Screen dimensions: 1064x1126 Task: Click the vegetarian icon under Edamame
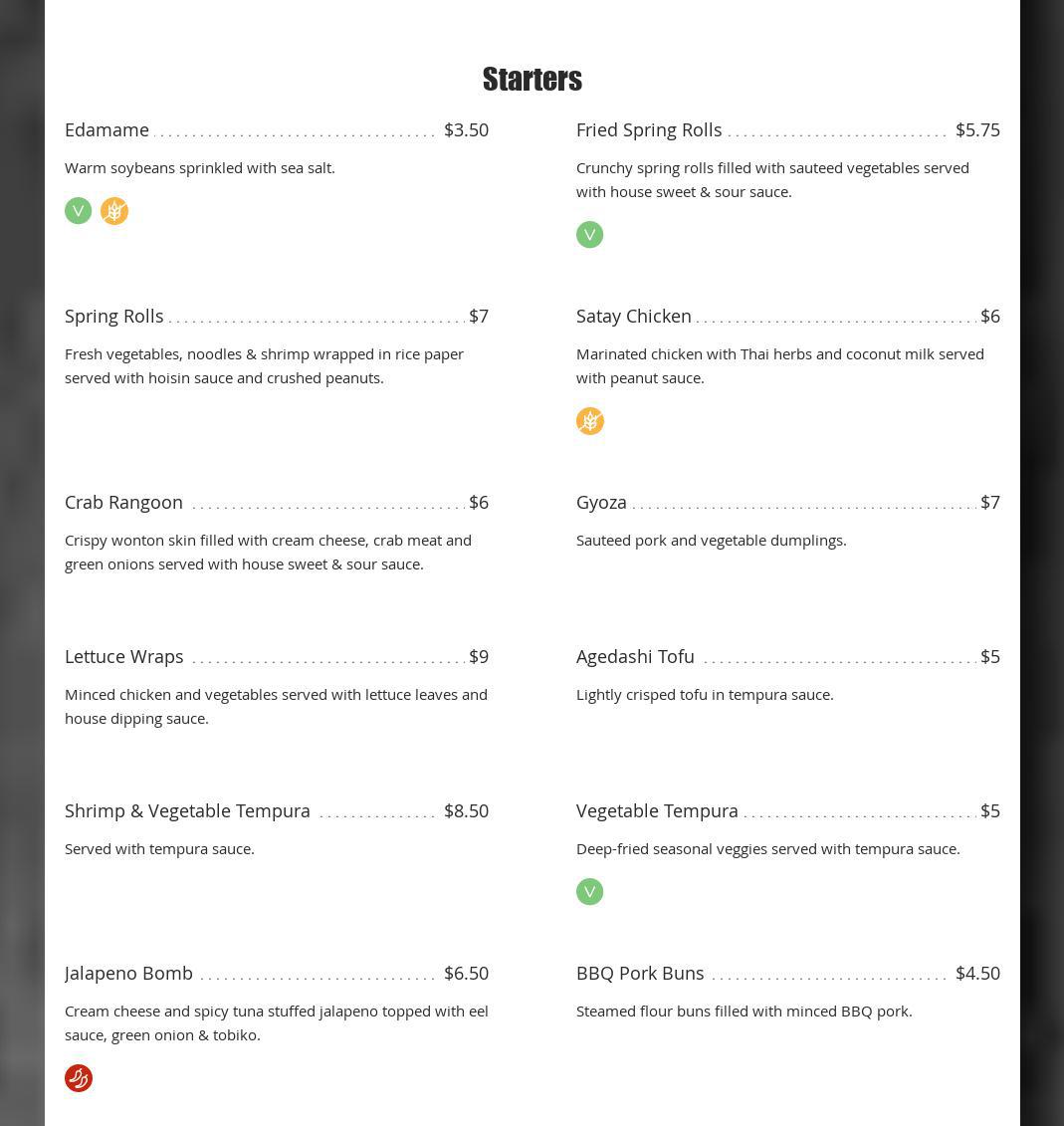tap(78, 211)
